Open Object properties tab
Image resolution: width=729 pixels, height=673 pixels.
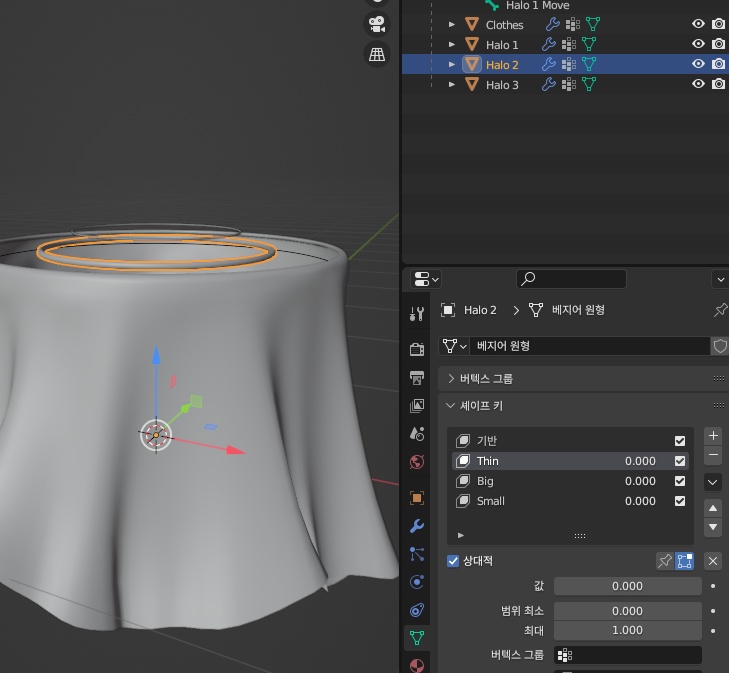pyautogui.click(x=417, y=498)
